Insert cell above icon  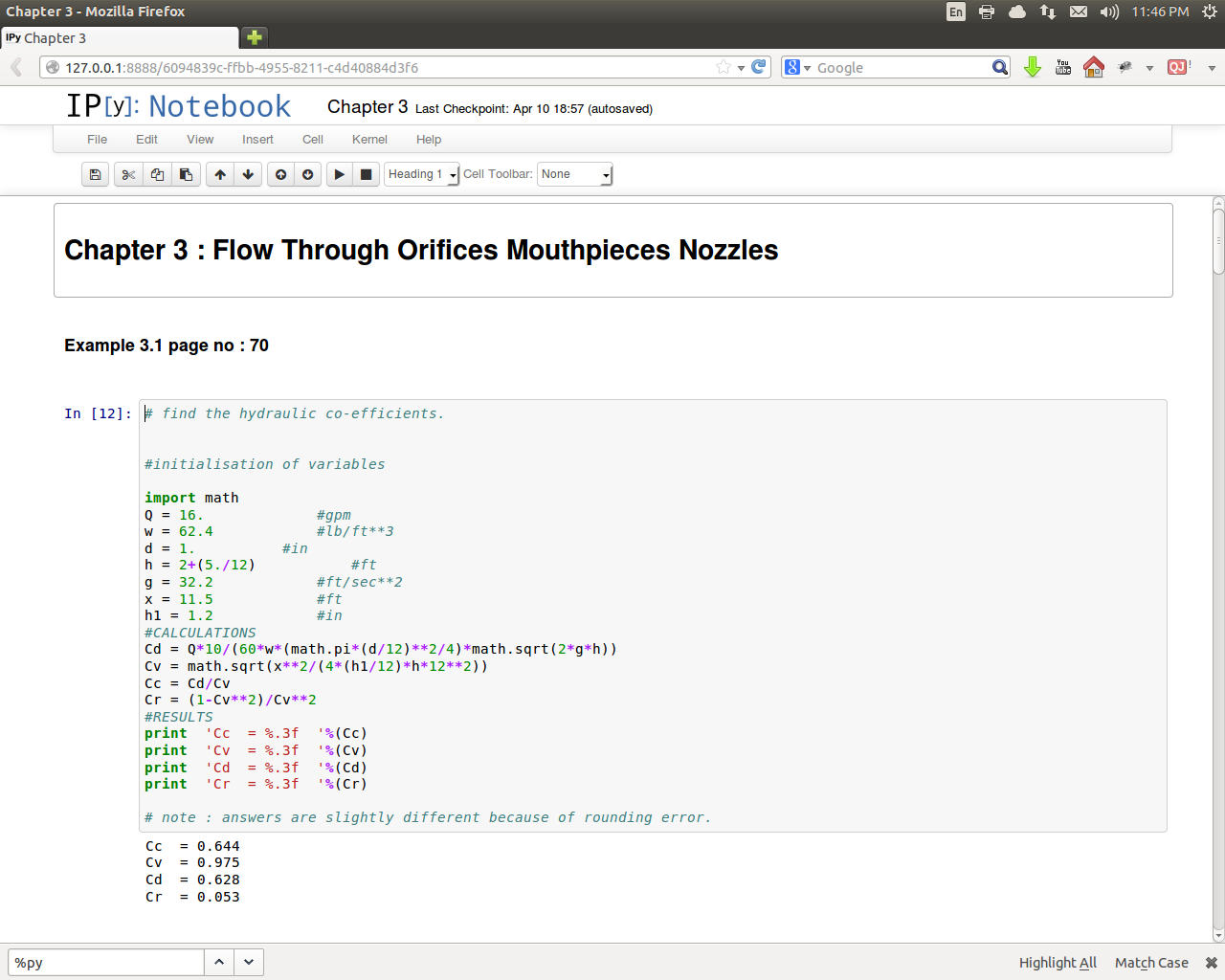tap(280, 174)
